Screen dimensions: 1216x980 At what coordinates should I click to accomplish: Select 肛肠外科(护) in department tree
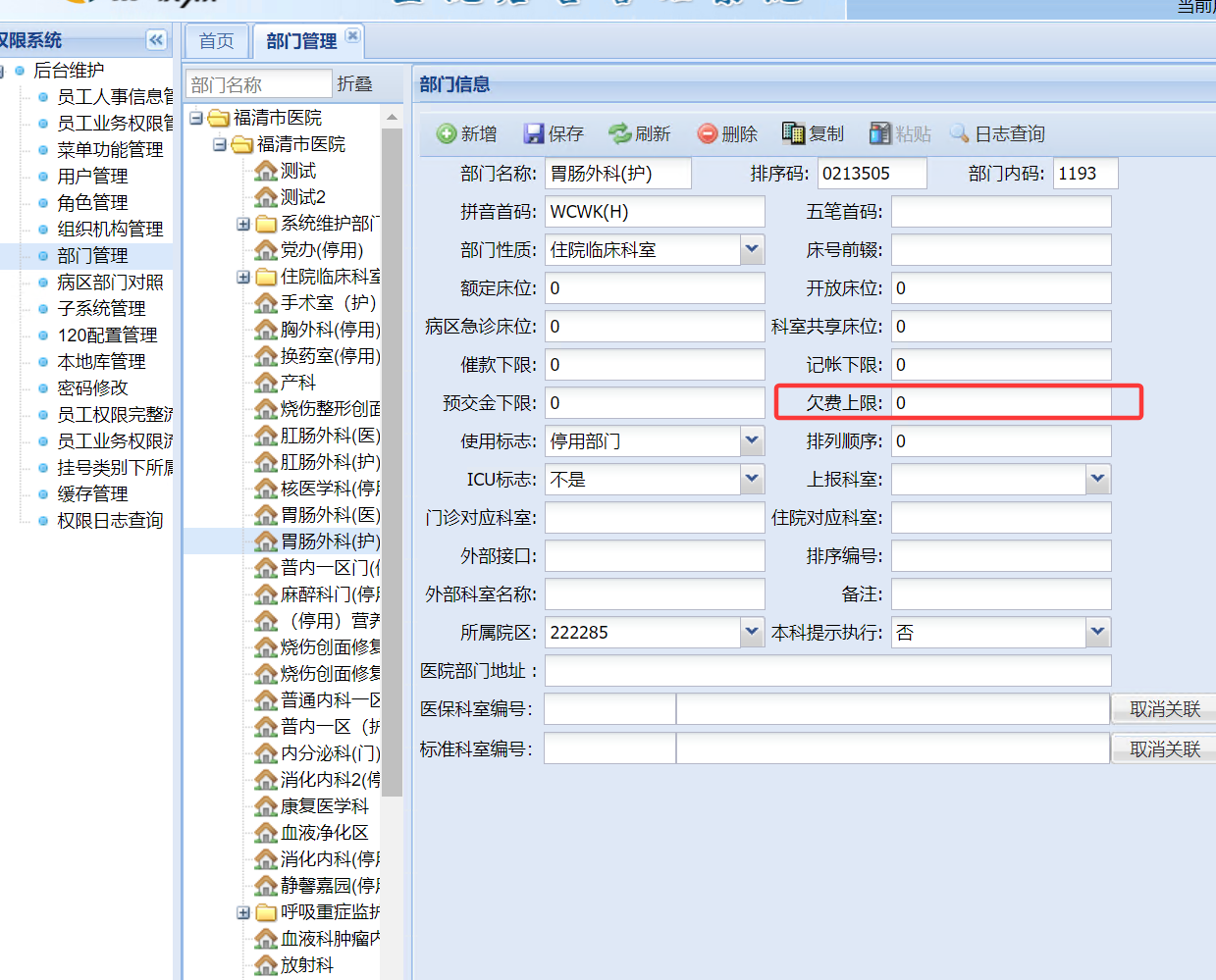point(330,462)
